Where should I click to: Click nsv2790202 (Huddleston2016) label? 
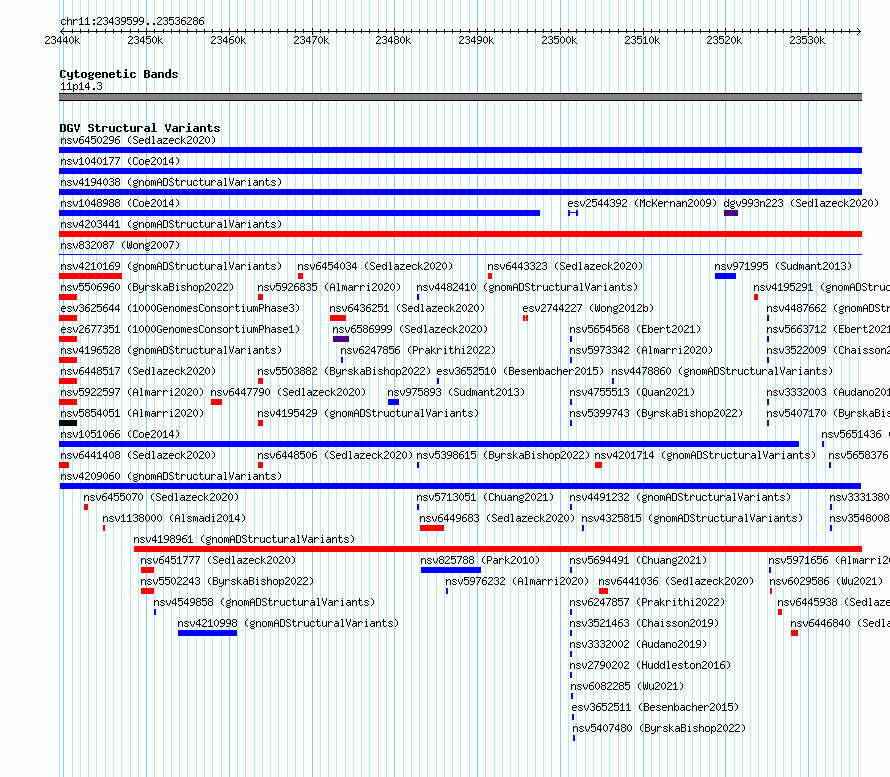[x=650, y=665]
